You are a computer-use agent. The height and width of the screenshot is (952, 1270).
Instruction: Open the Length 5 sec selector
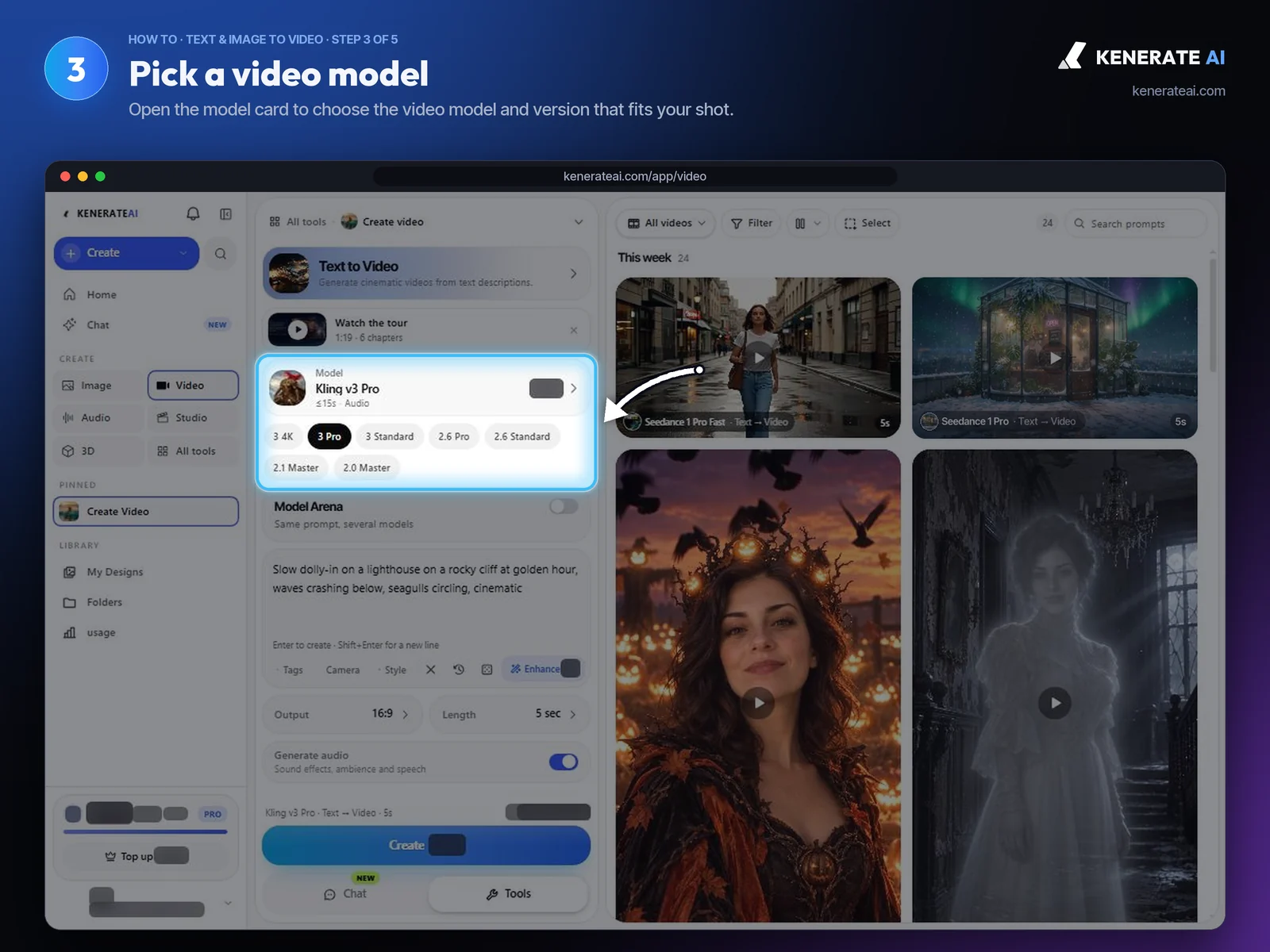[x=510, y=714]
